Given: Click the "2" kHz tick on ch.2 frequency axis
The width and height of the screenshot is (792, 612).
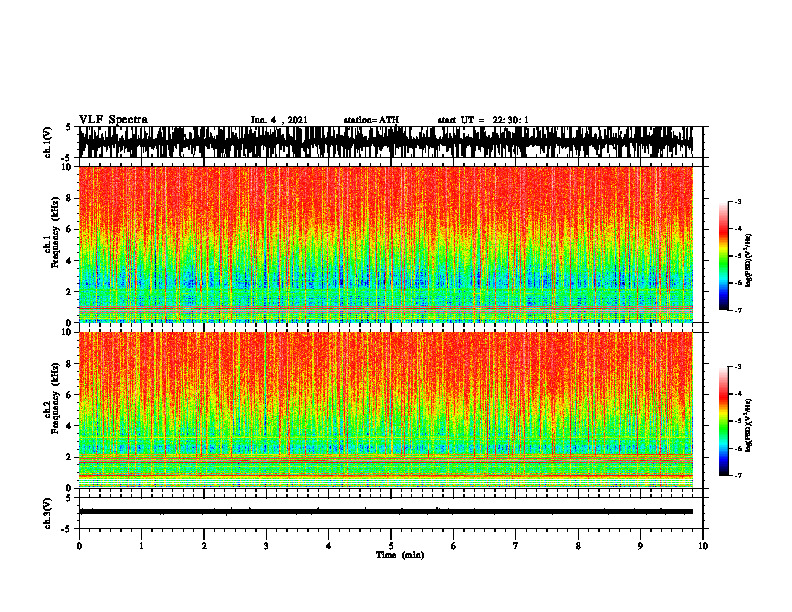Looking at the screenshot, I should 69,457.
